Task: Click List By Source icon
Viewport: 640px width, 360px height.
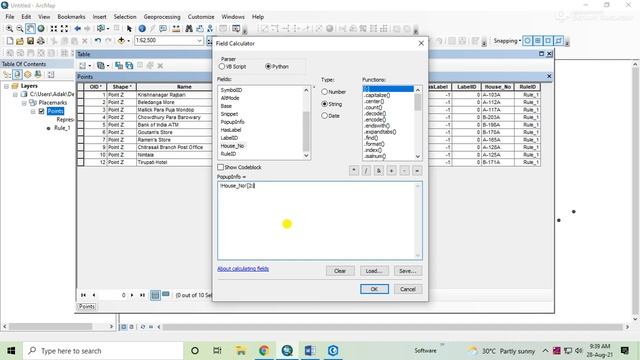Action: click(17, 74)
